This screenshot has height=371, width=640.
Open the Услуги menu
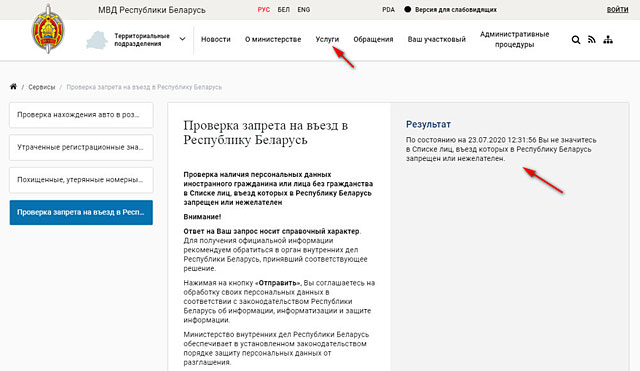[327, 39]
